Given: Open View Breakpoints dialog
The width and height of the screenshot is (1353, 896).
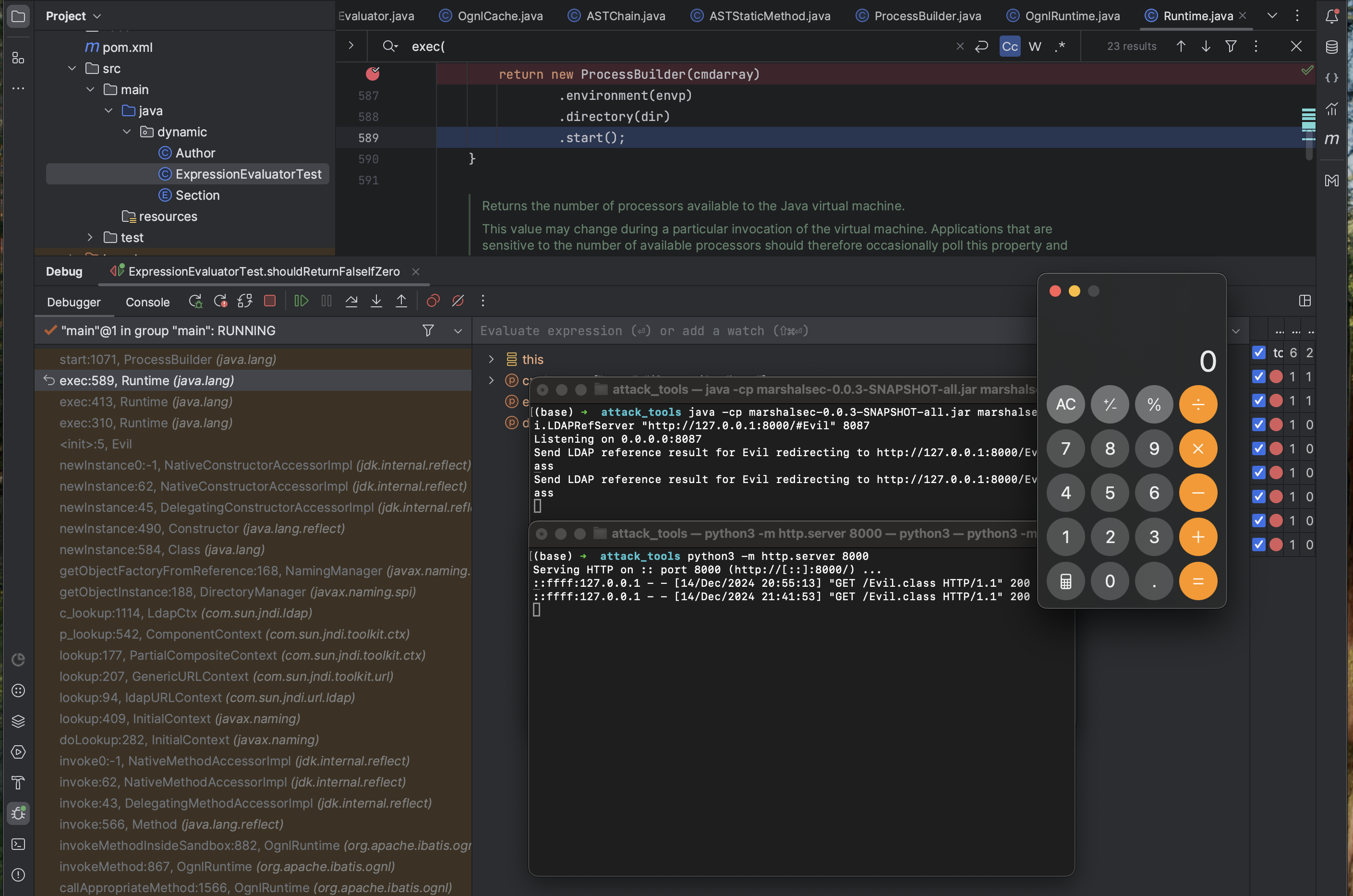Looking at the screenshot, I should point(433,301).
